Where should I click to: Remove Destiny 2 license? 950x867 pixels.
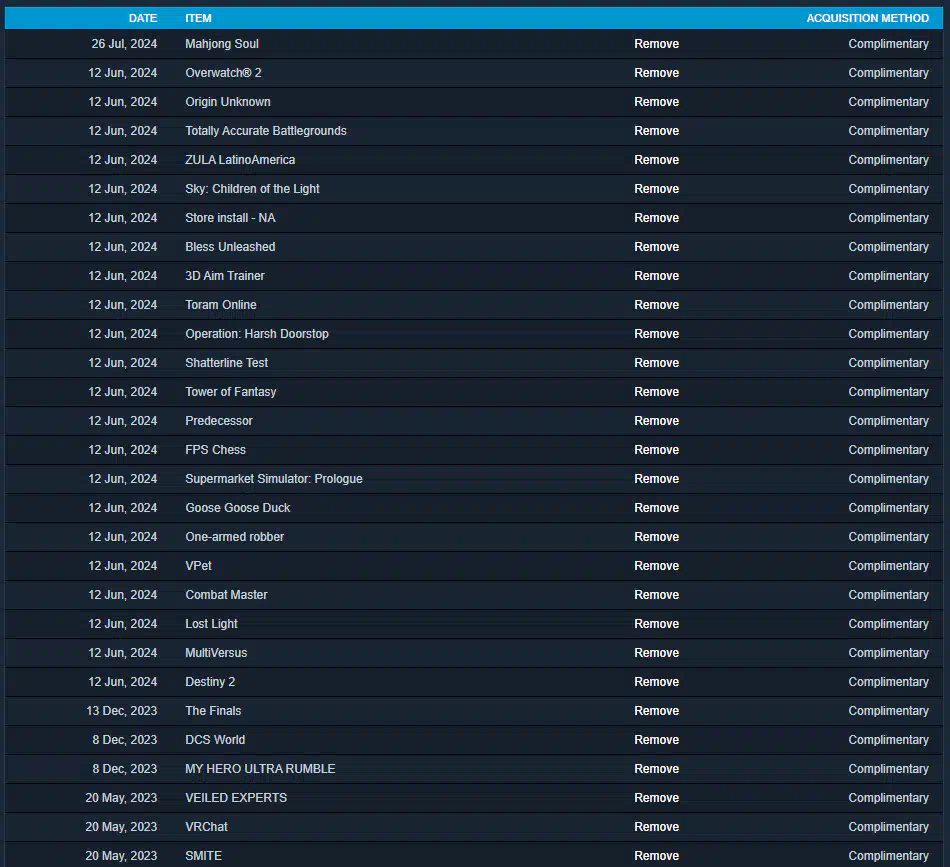(656, 682)
